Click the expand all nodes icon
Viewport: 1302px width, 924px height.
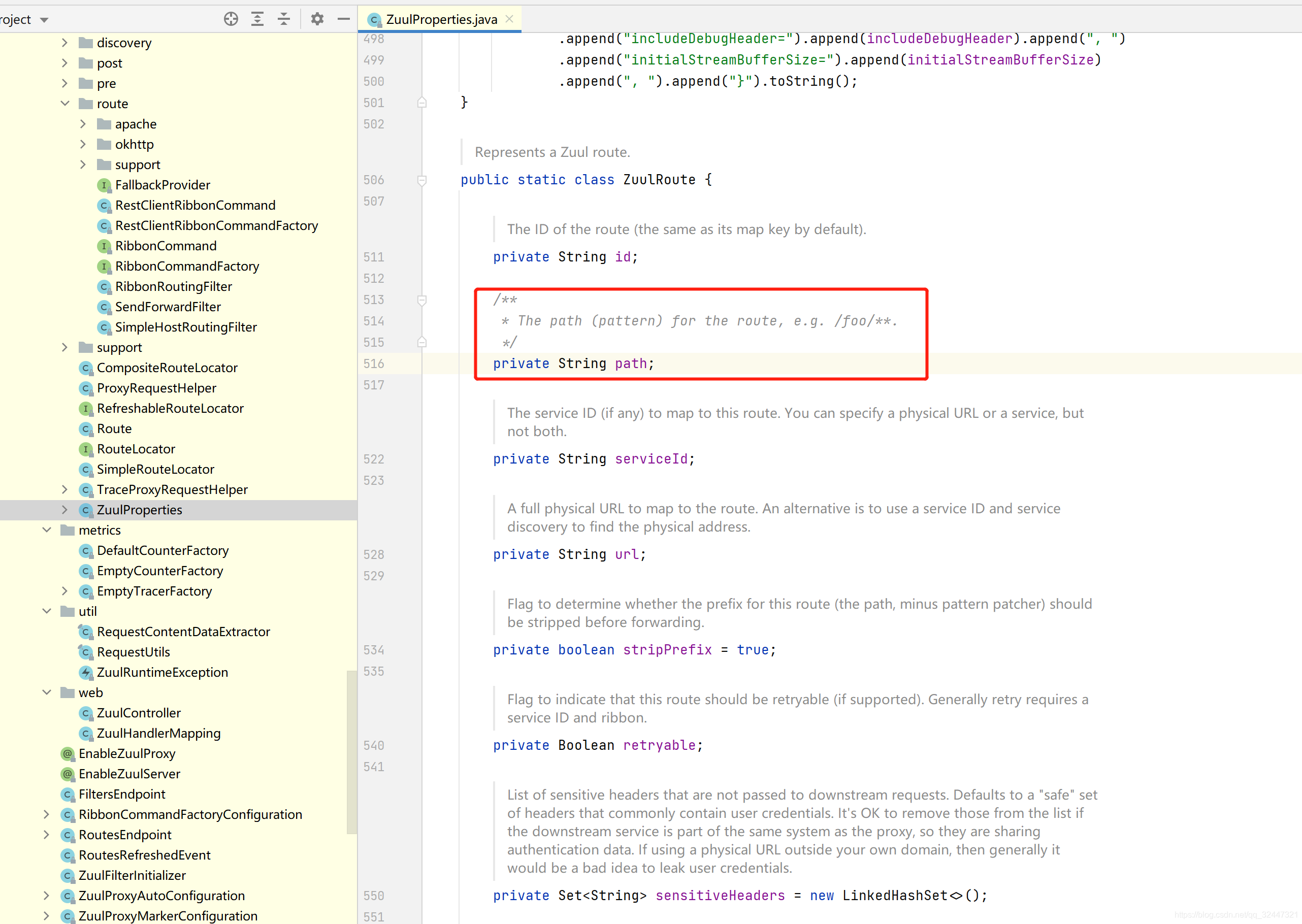pyautogui.click(x=257, y=19)
